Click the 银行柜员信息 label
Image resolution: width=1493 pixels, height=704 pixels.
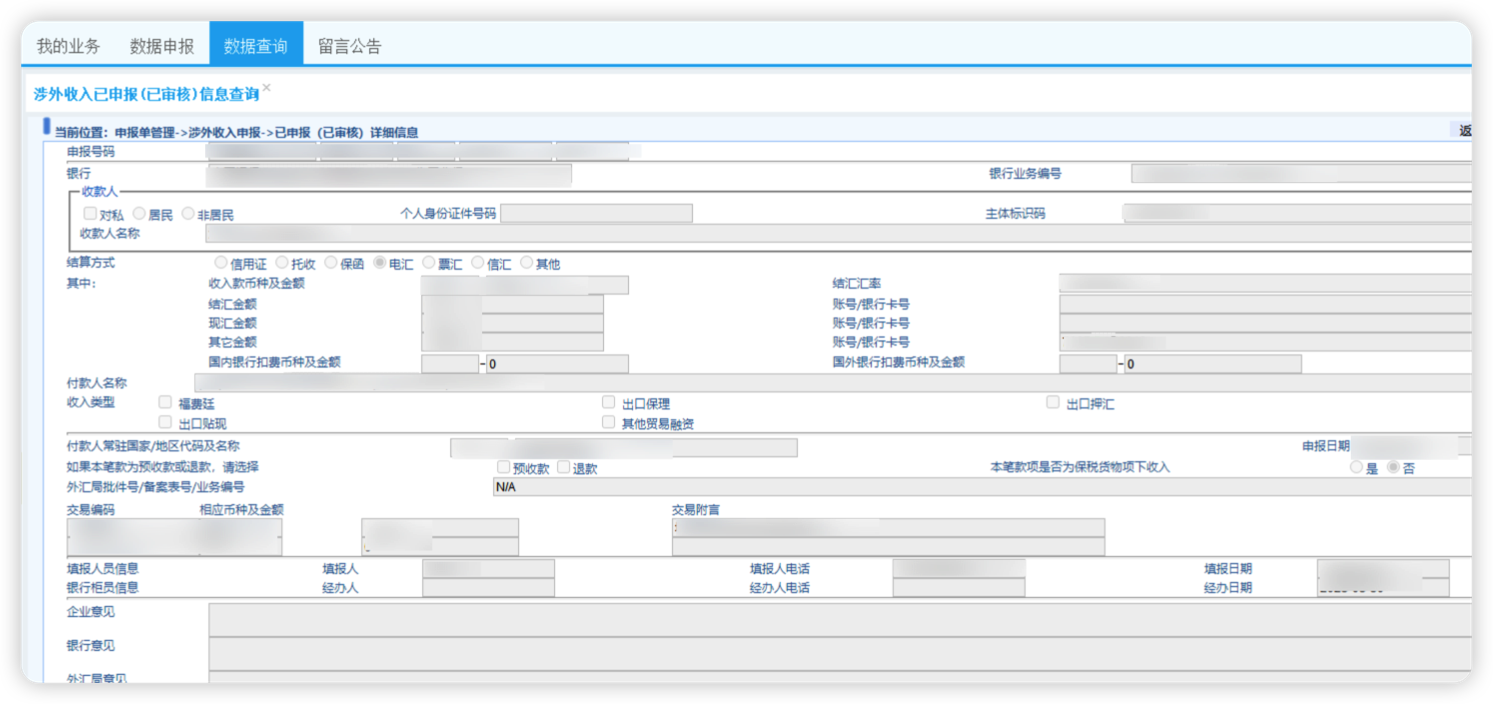coord(103,587)
